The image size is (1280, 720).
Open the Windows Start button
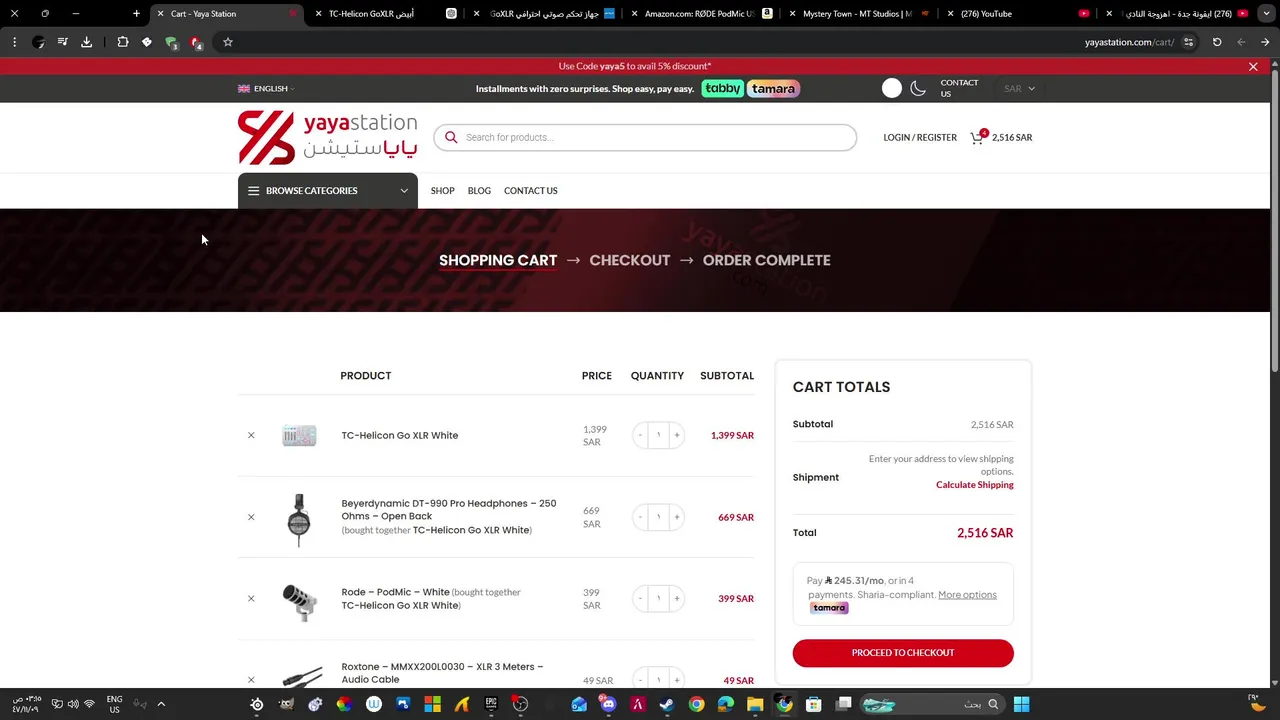(x=1021, y=704)
